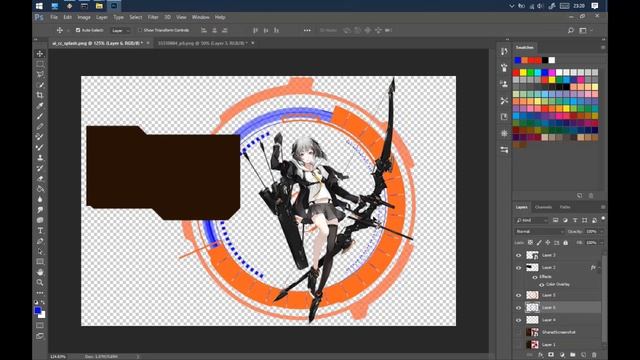Hide Layer 3 with its eye icon
The width and height of the screenshot is (640, 360).
518,255
